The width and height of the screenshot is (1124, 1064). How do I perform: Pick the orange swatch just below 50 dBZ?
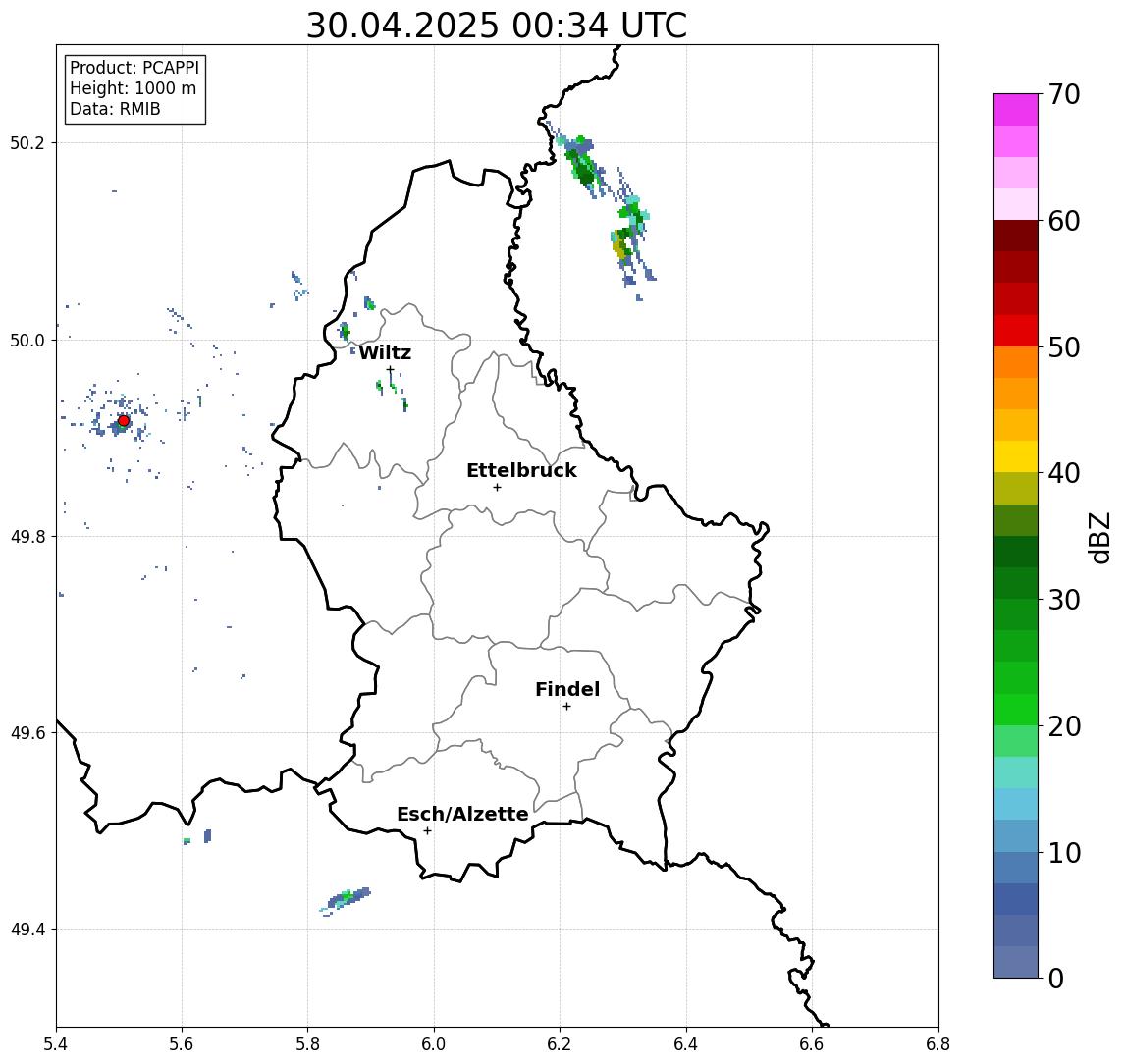(x=1015, y=362)
